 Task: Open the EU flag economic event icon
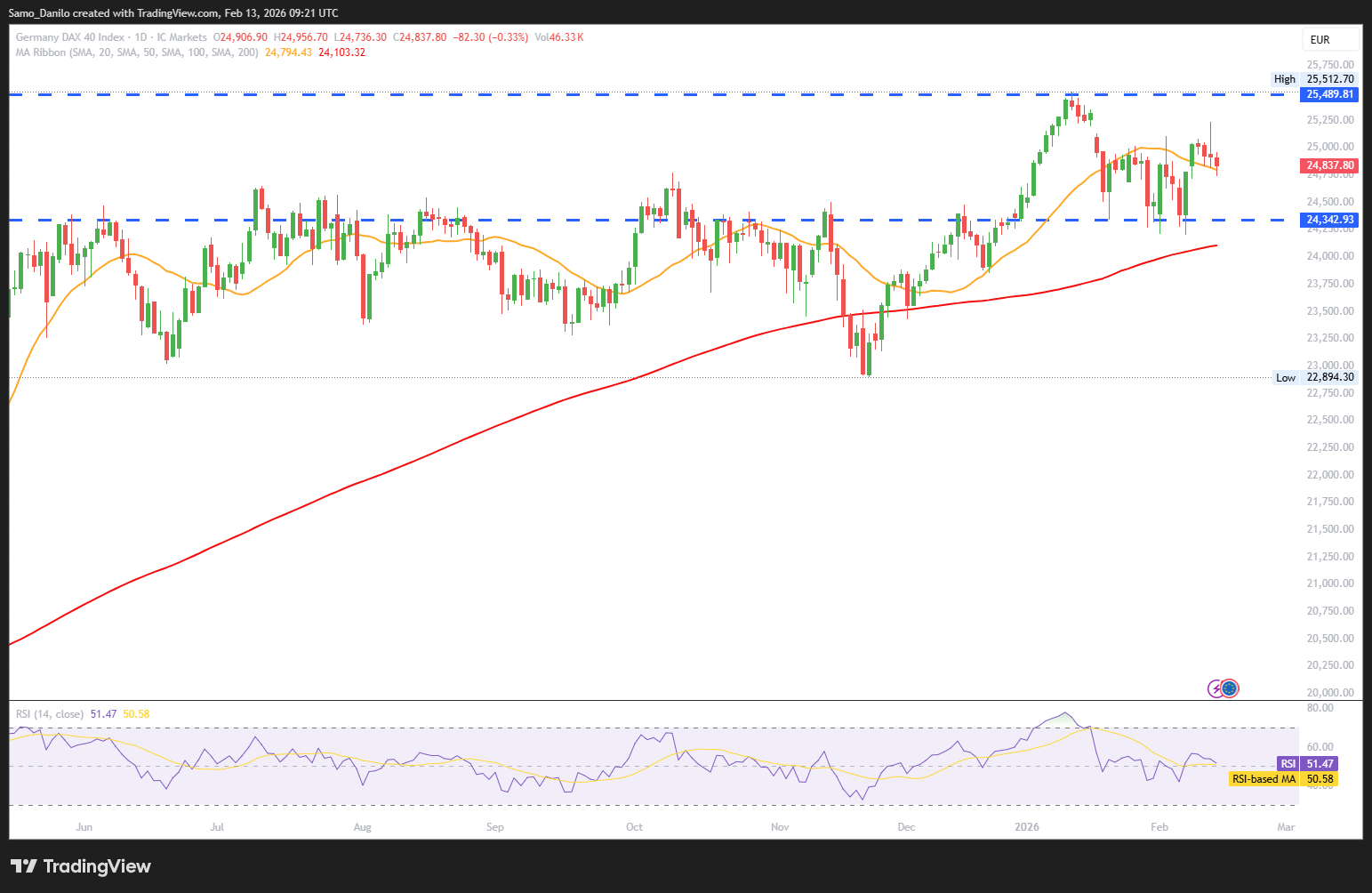pyautogui.click(x=1230, y=688)
